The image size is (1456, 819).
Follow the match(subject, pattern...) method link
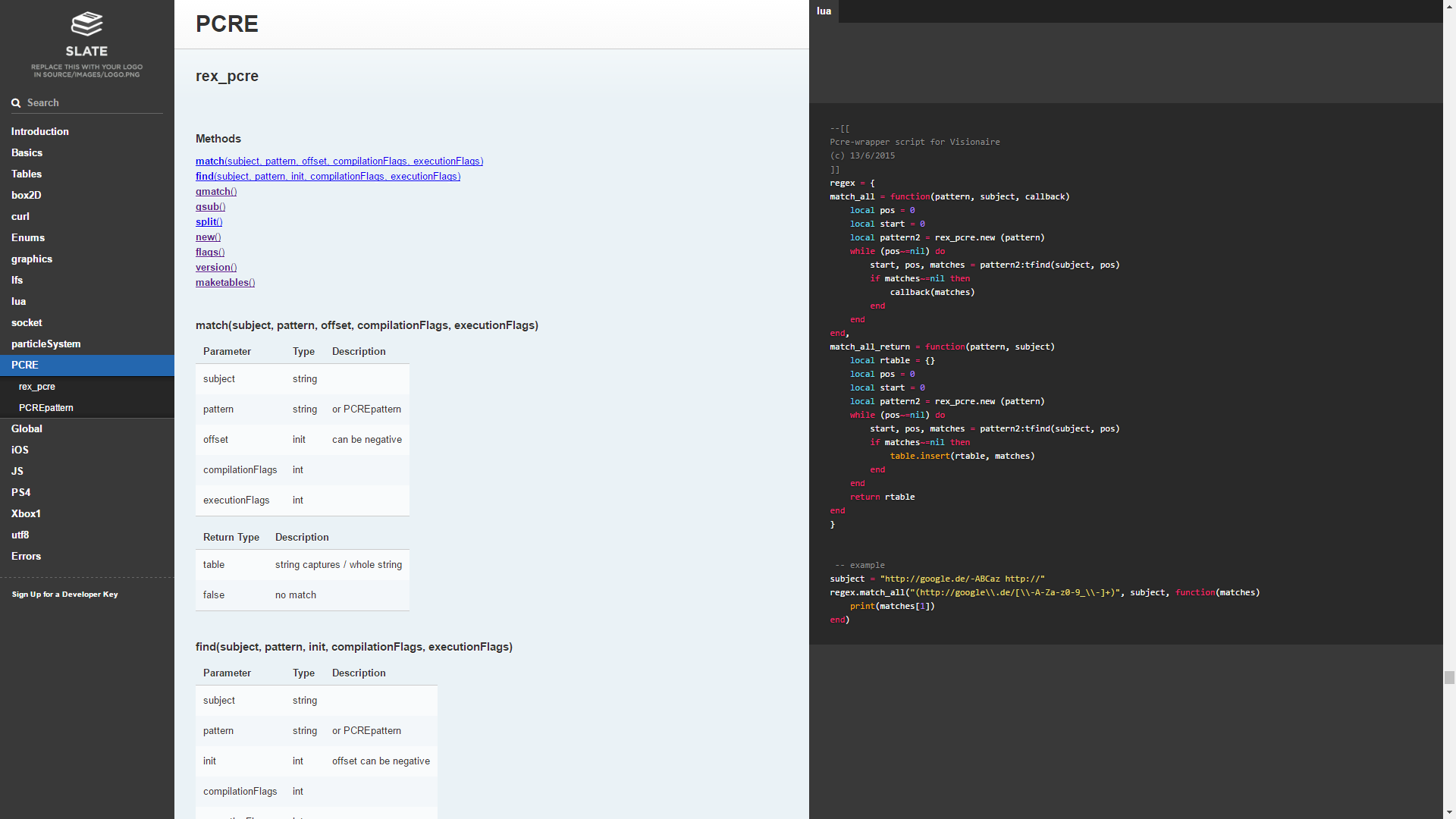tap(339, 161)
